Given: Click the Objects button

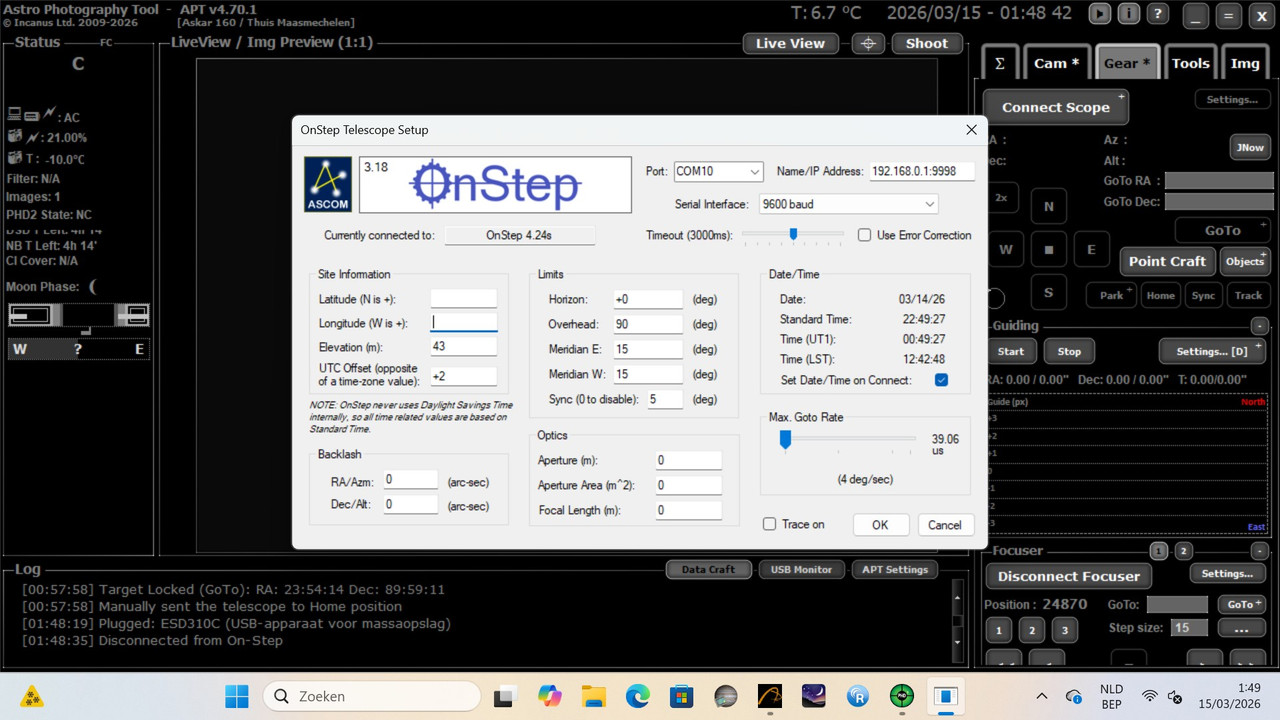Looking at the screenshot, I should 1245,261.
